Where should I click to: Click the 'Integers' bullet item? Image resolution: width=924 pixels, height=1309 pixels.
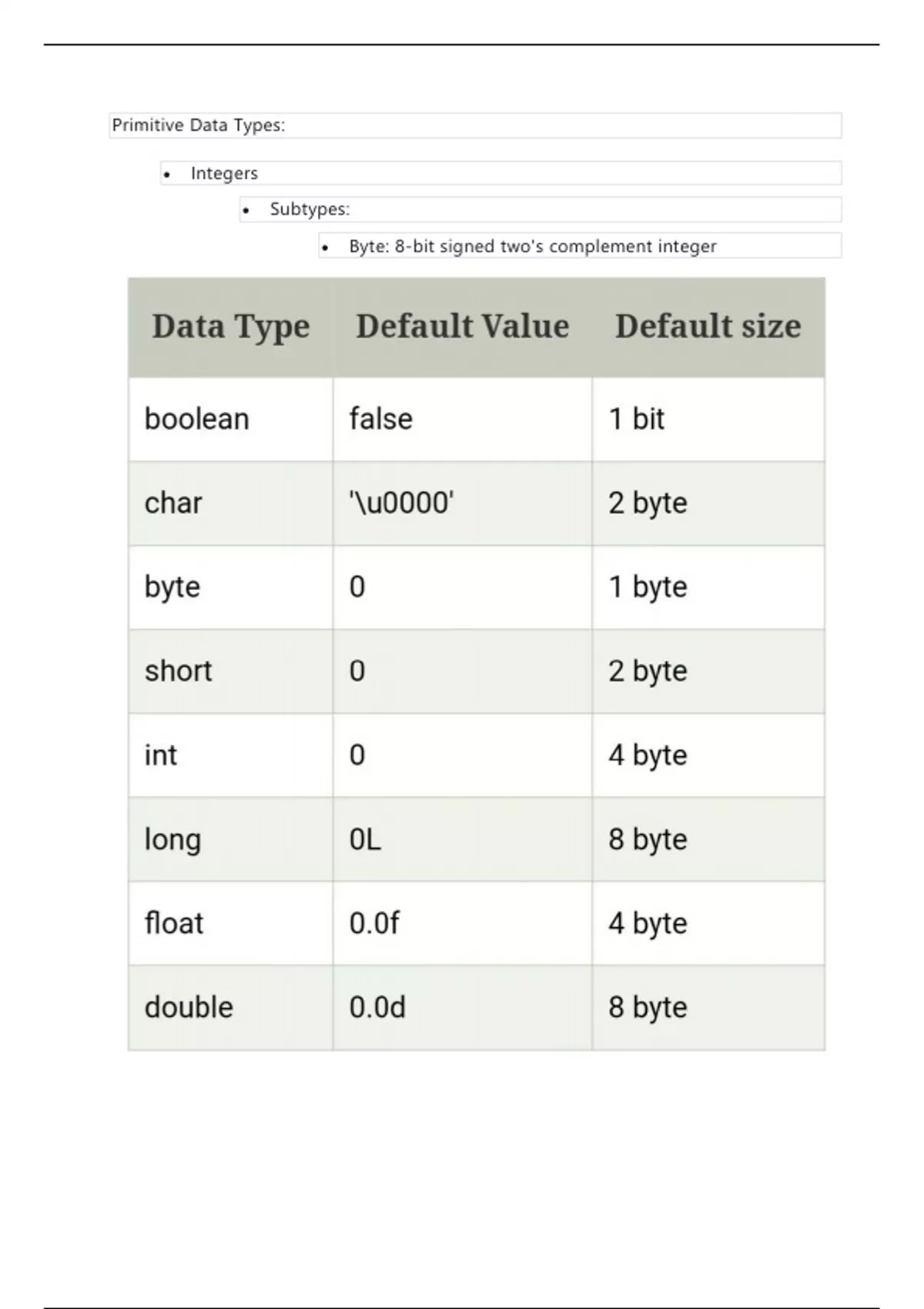tap(224, 173)
